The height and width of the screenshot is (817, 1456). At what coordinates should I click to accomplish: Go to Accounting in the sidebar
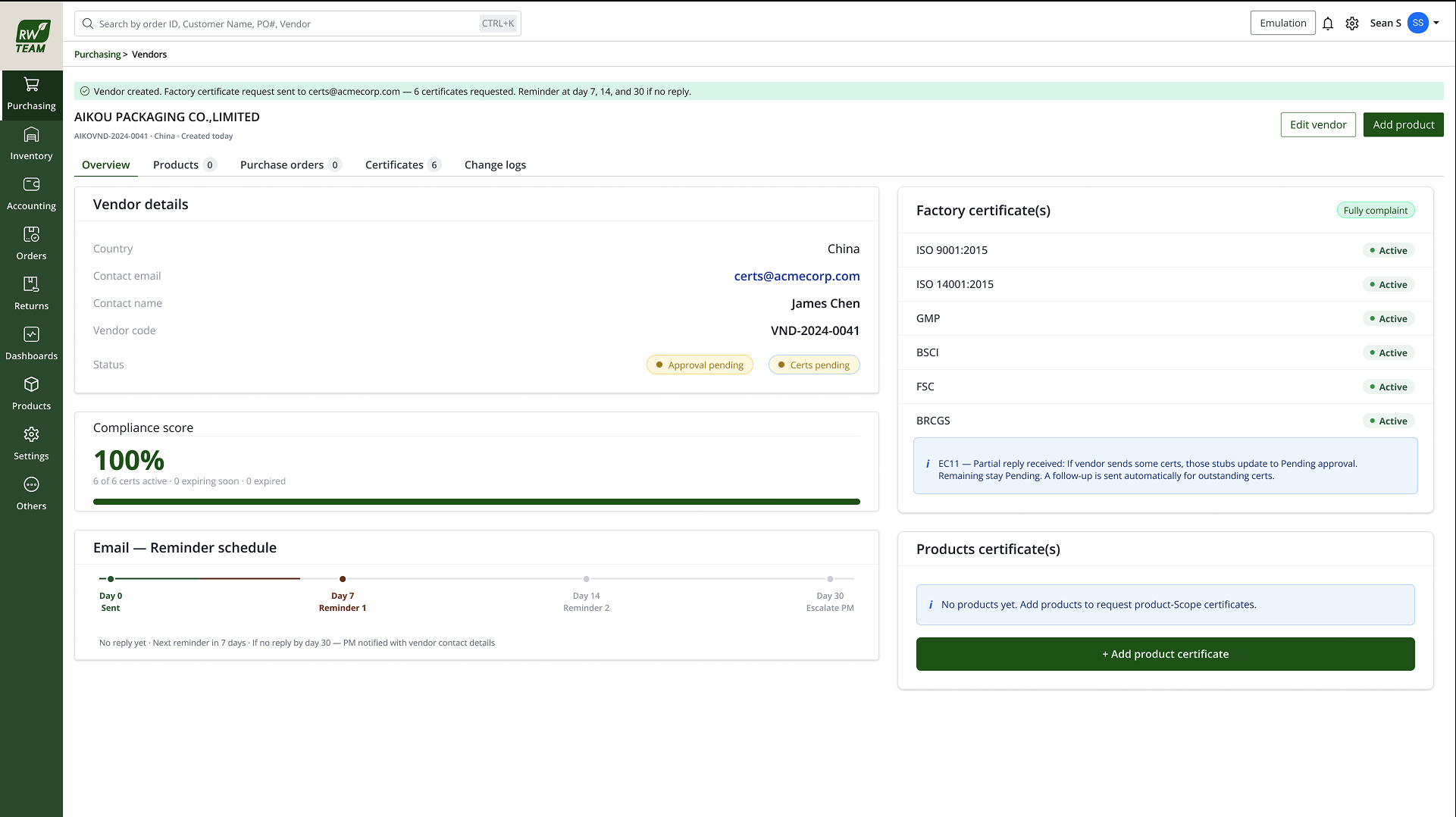click(x=31, y=195)
